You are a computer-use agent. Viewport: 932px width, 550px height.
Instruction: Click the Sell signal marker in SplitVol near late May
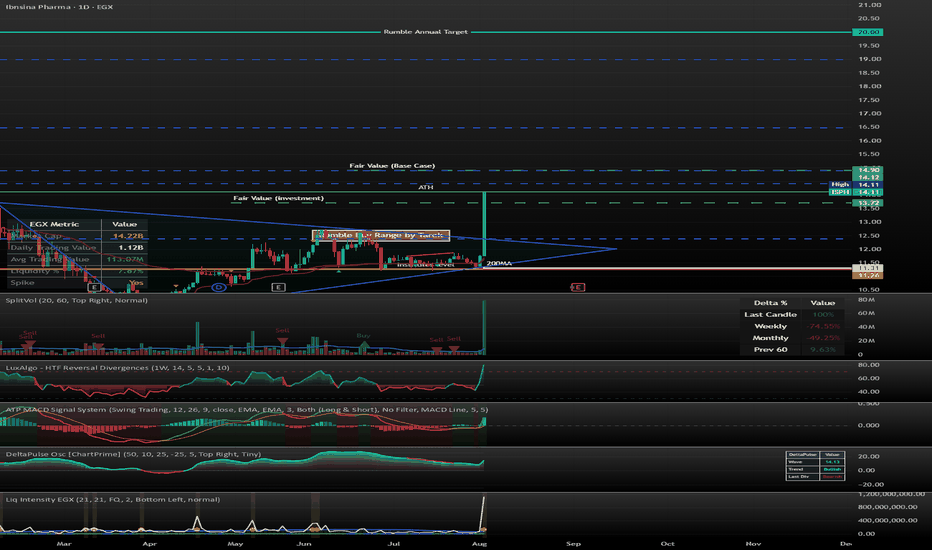point(282,341)
